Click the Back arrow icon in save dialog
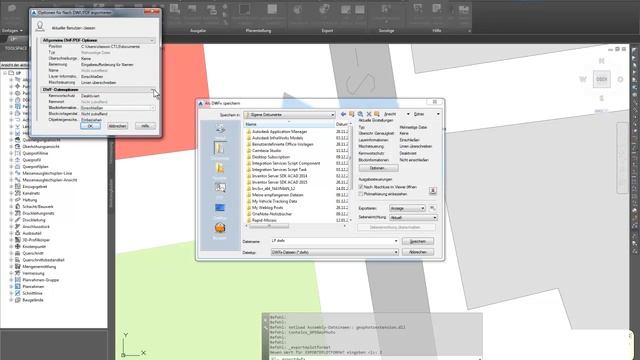Viewport: 640px width, 360px height. tap(343, 114)
